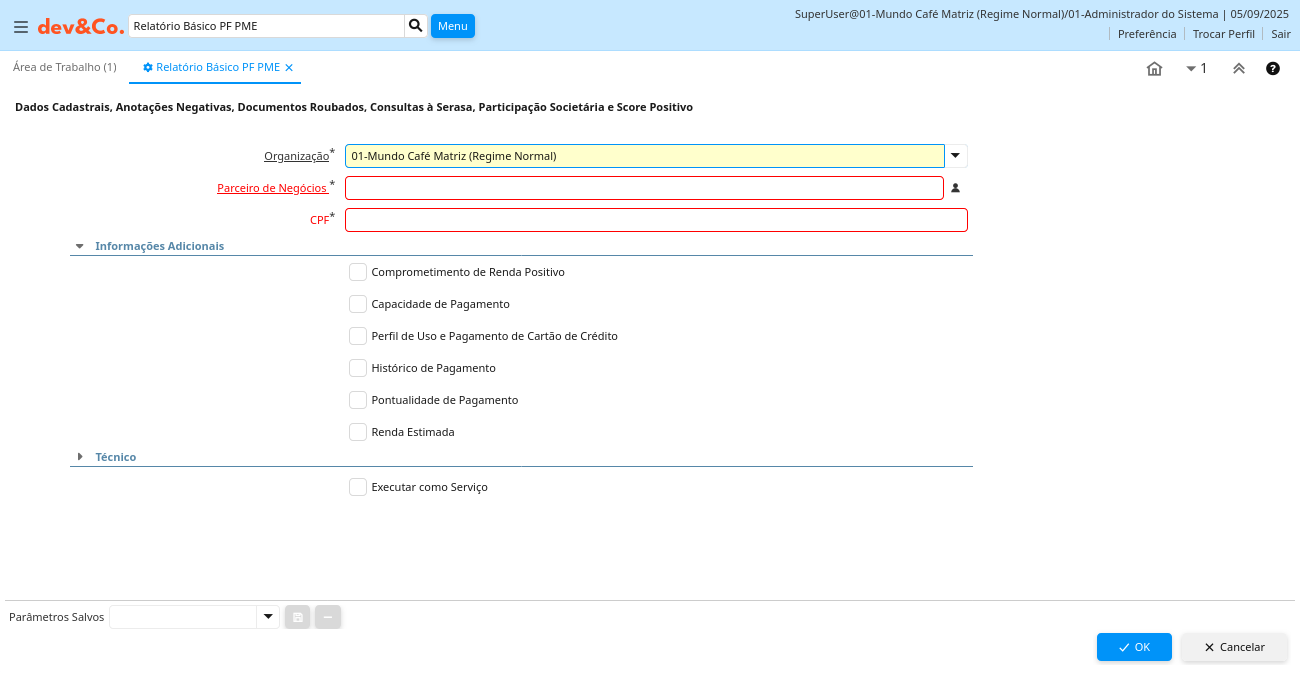Expand the Técnico section
The width and height of the screenshot is (1300, 674).
point(79,457)
